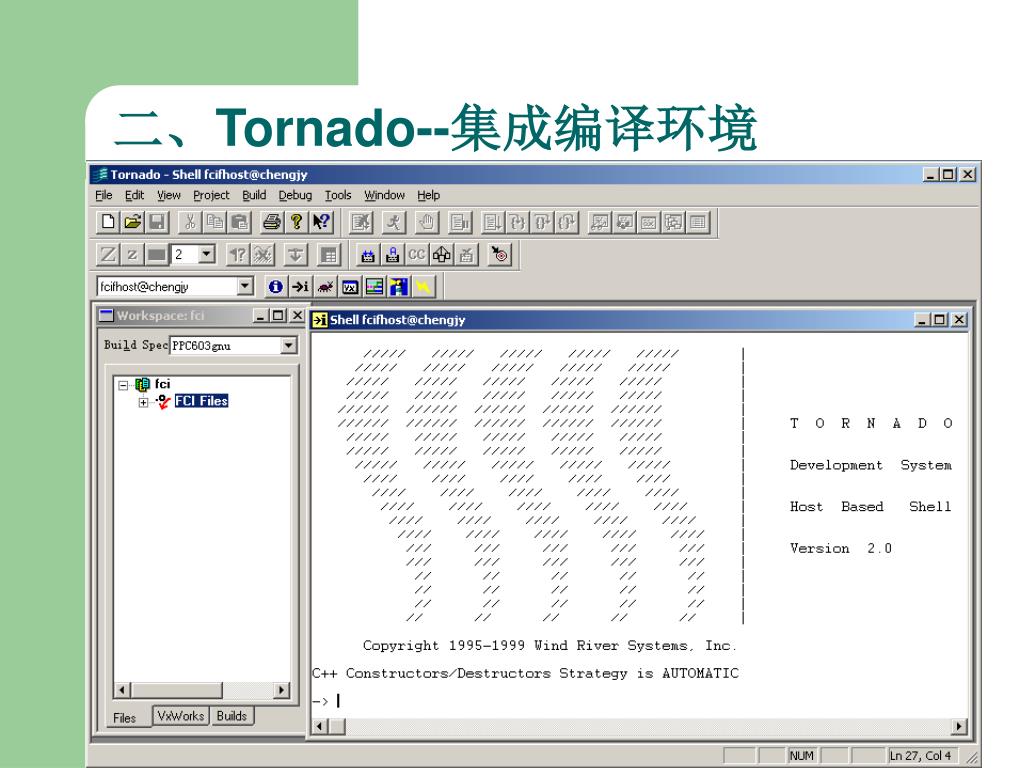Open the Project menu

pos(211,195)
